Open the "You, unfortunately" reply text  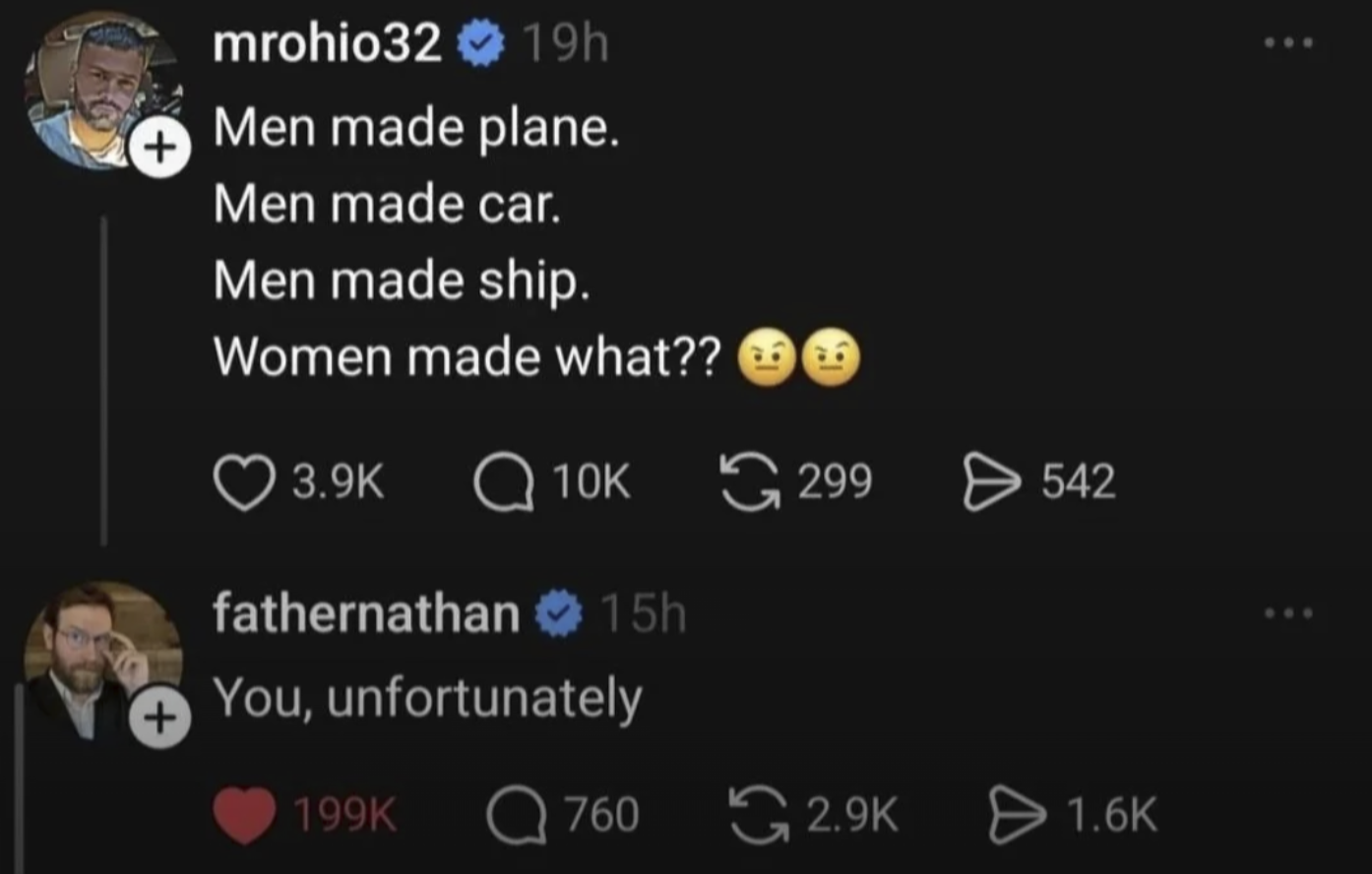tap(427, 698)
